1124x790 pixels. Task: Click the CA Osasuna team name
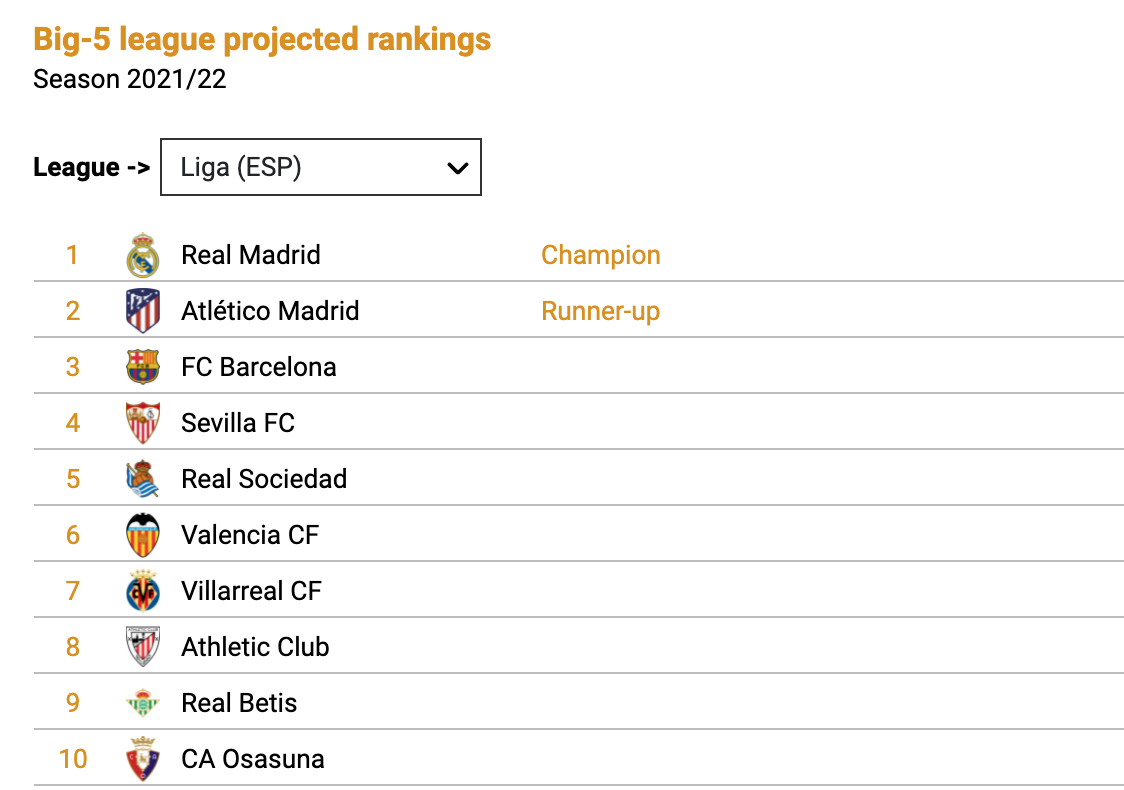pos(253,759)
